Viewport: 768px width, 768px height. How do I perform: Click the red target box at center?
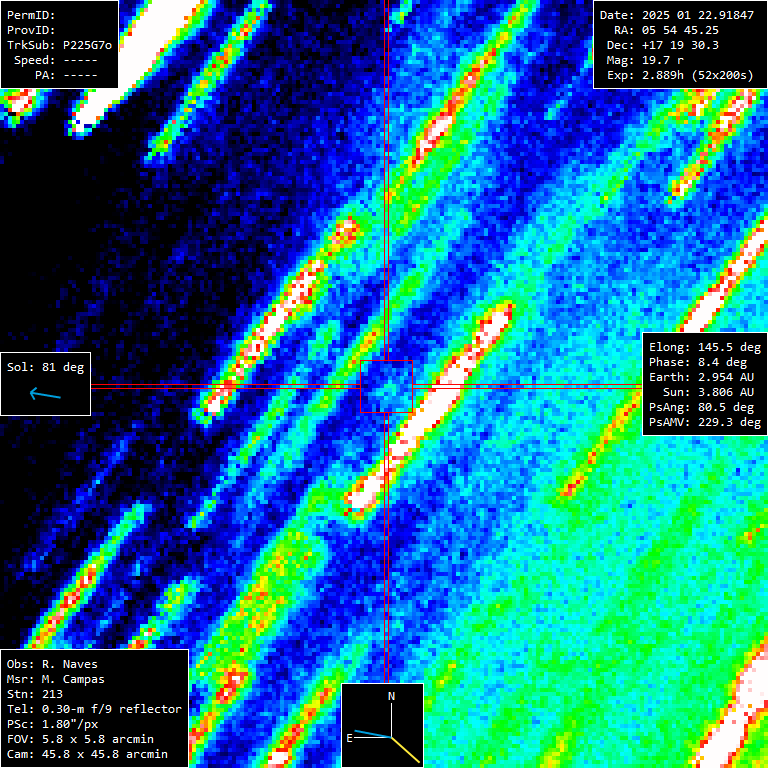386,386
